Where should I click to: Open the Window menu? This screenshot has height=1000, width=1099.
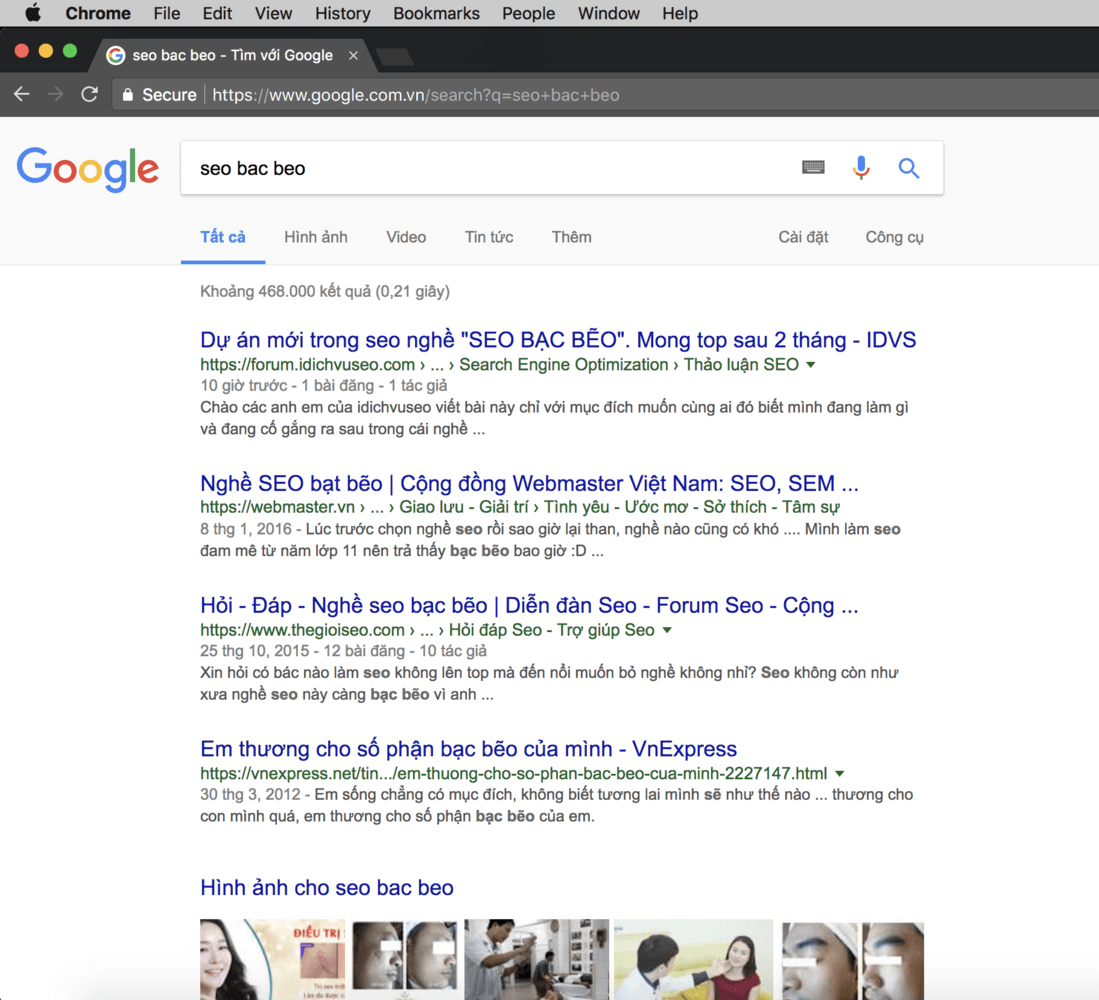(x=609, y=13)
